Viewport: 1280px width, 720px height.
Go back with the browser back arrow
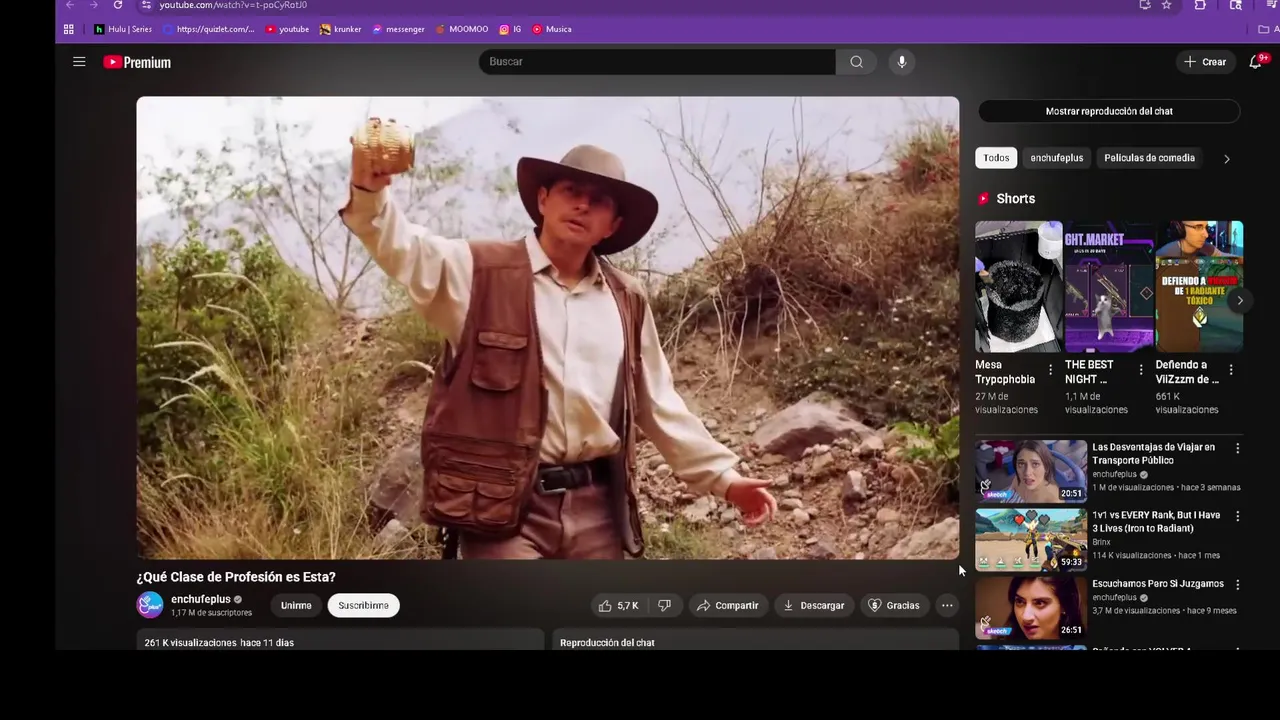click(70, 5)
